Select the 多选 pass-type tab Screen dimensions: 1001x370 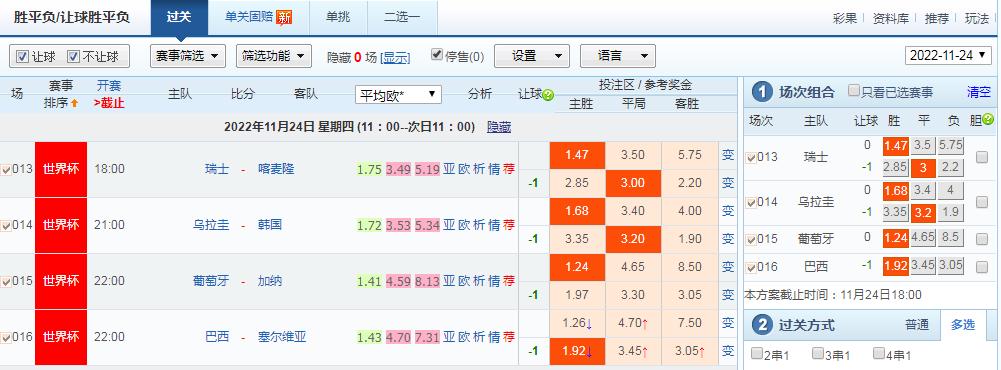(x=963, y=325)
